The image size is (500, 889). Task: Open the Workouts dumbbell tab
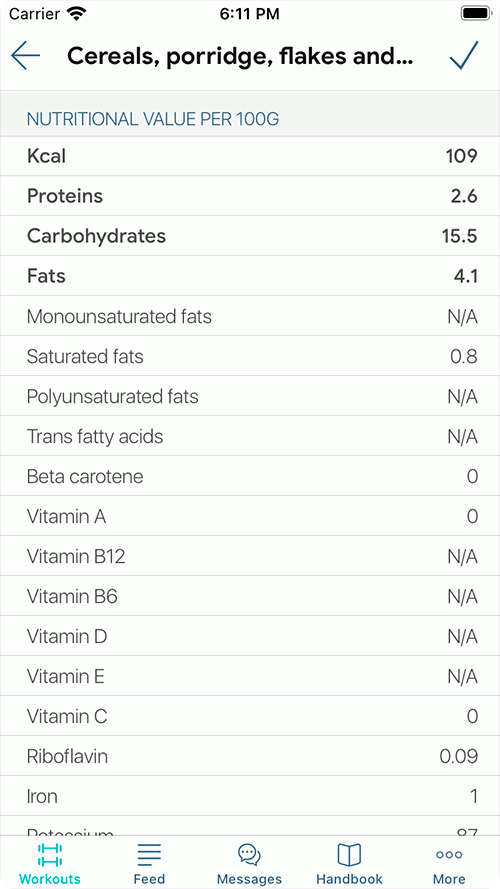tap(50, 854)
